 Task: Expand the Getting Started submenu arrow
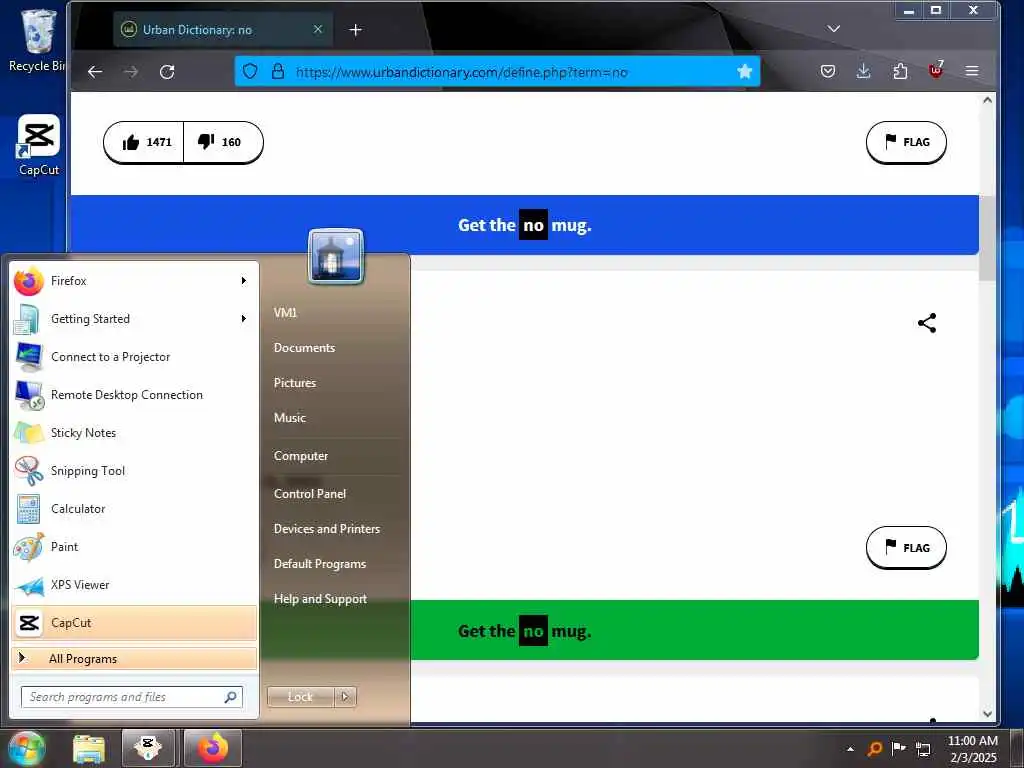point(244,319)
